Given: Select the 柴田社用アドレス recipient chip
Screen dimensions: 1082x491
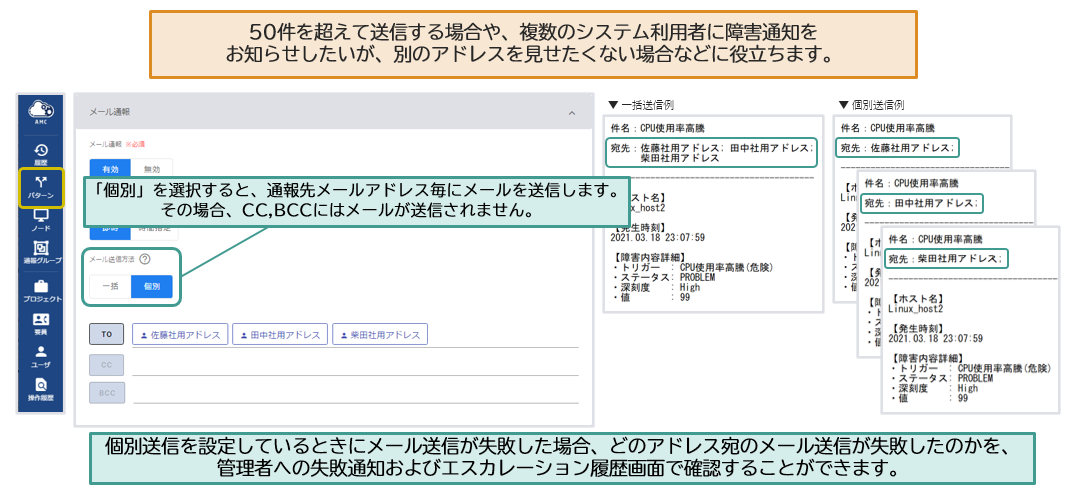Looking at the screenshot, I should tap(380, 334).
